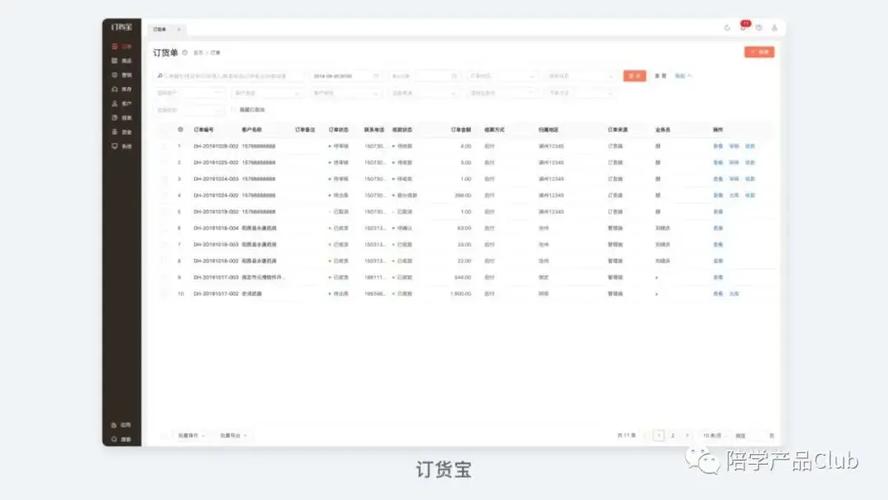
Task: Toggle the hide-cancelled-orders checkbox below the filters
Action: pos(234,110)
